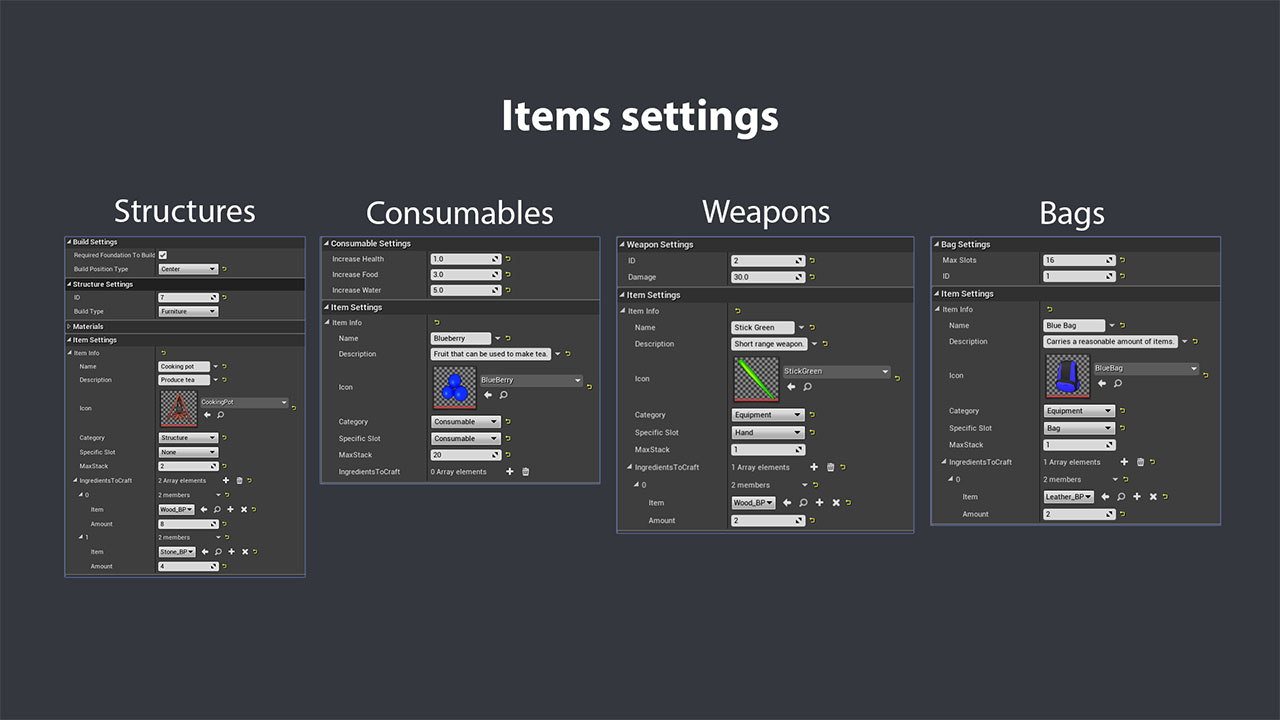Reset Weapons Damage value to default
Screen dimensions: 1280x720
coord(813,277)
